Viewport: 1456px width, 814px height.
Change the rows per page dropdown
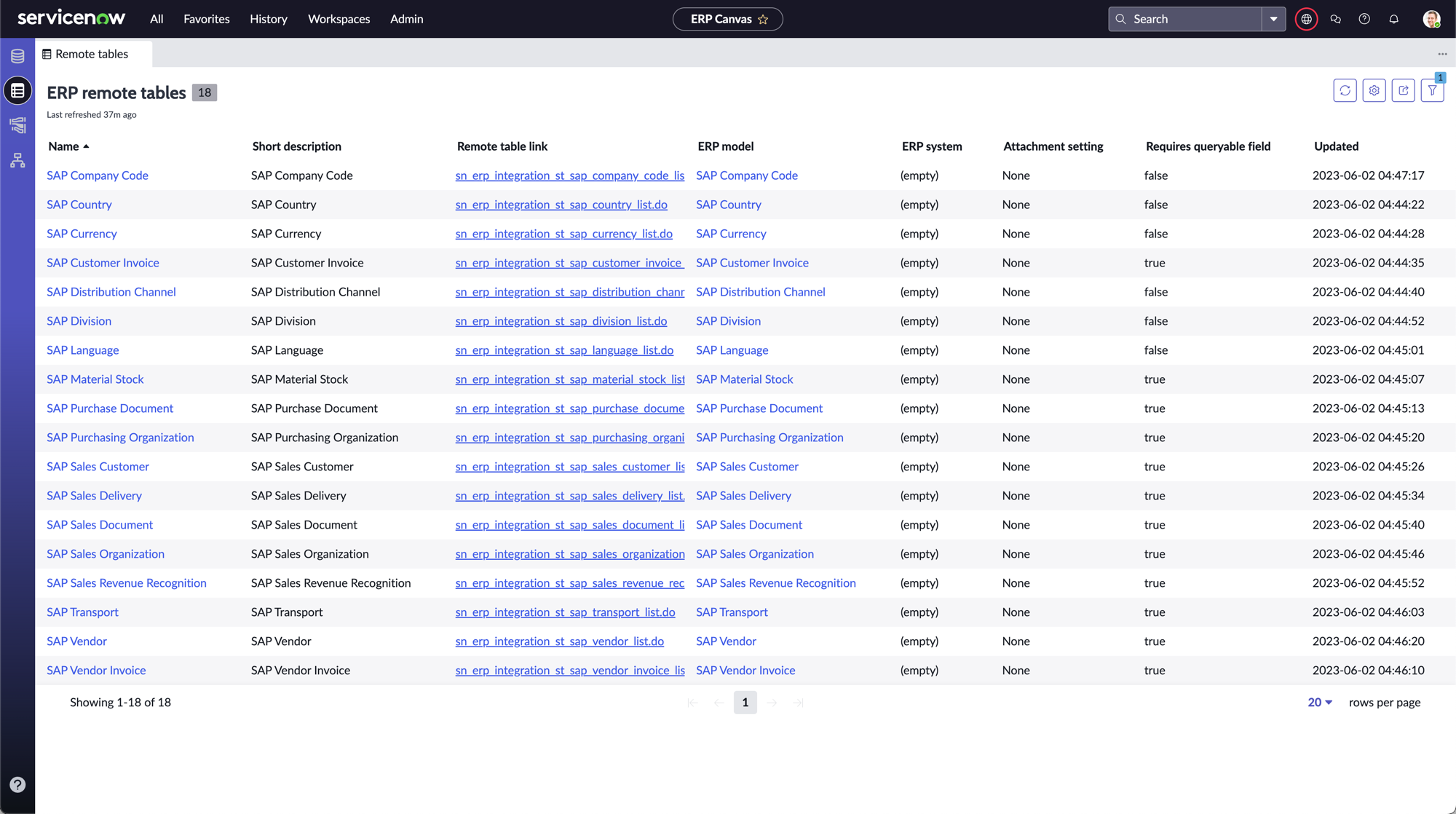(1319, 703)
